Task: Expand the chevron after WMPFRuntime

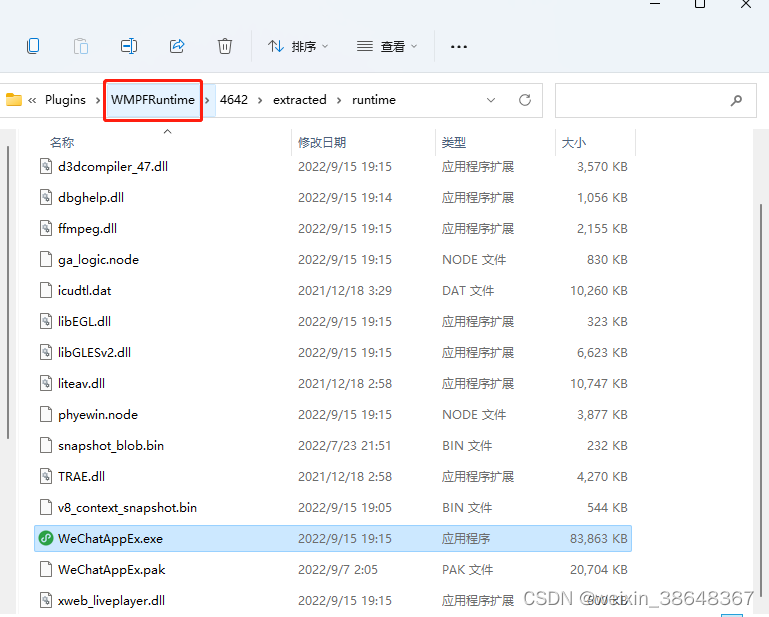Action: (x=207, y=100)
